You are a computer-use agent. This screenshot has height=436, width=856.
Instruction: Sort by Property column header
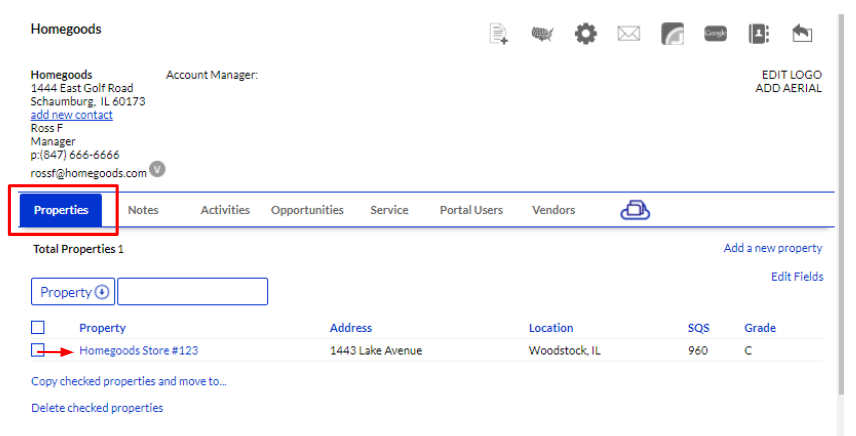(x=103, y=328)
